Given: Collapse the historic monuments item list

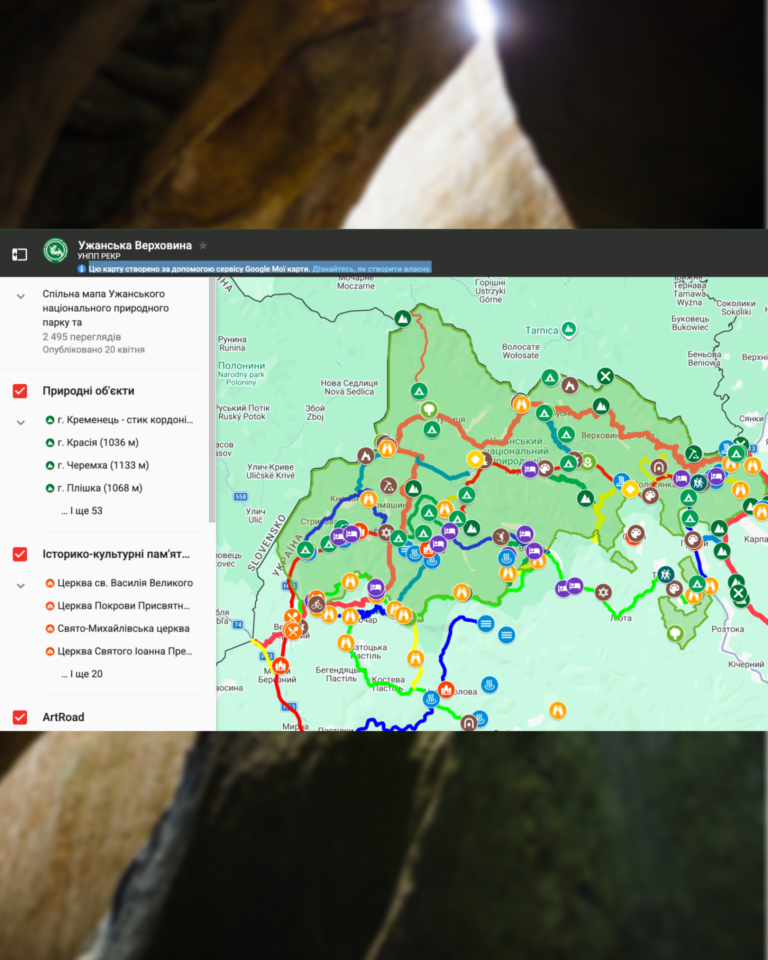Looking at the screenshot, I should pyautogui.click(x=21, y=586).
